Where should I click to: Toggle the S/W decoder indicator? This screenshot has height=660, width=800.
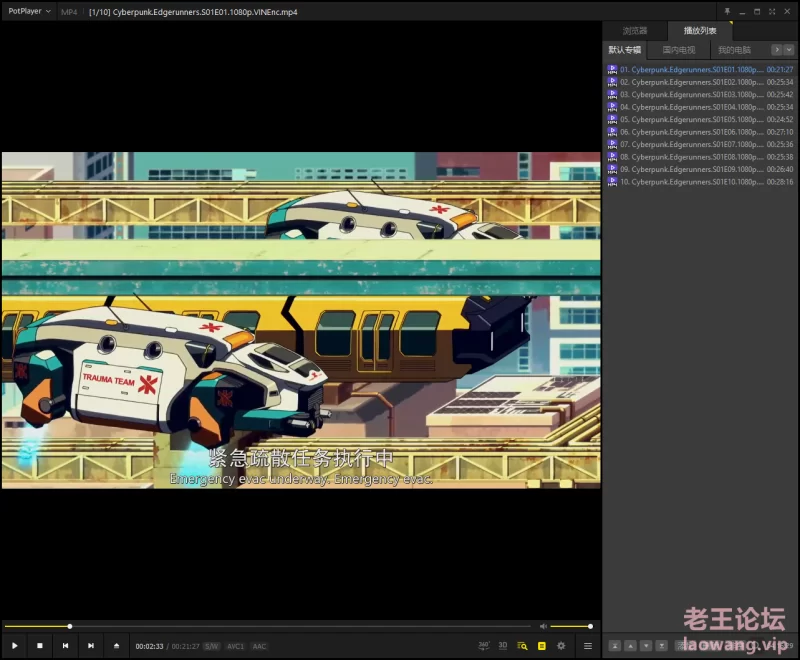click(x=211, y=646)
